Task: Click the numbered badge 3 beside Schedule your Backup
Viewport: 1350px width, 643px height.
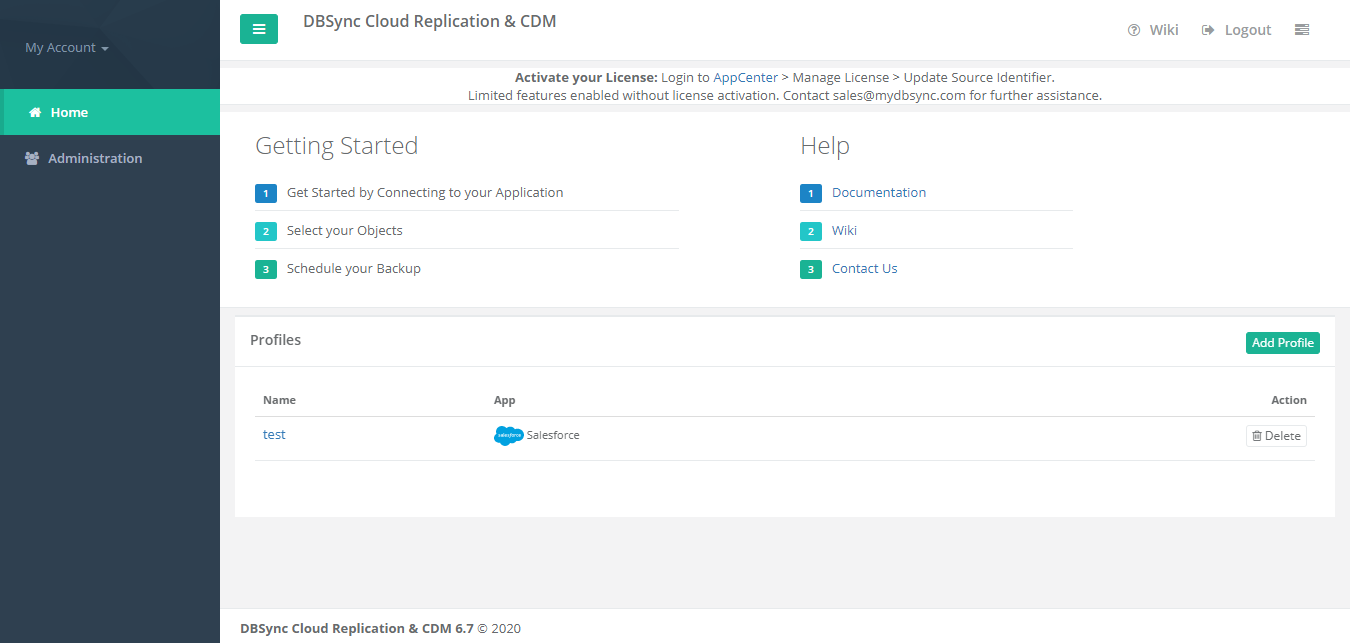Action: point(265,269)
